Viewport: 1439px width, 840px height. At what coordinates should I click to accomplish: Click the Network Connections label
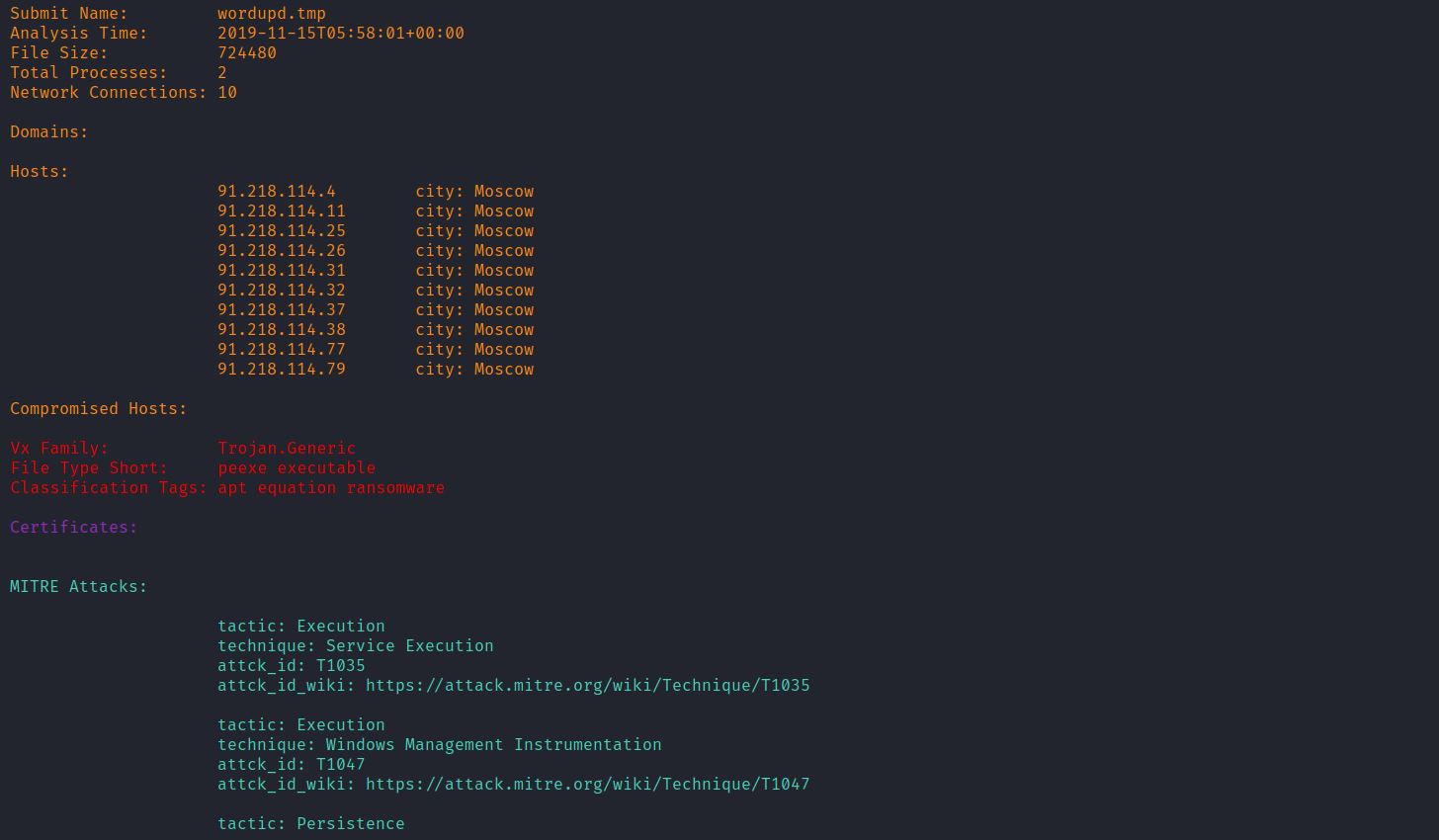click(109, 93)
